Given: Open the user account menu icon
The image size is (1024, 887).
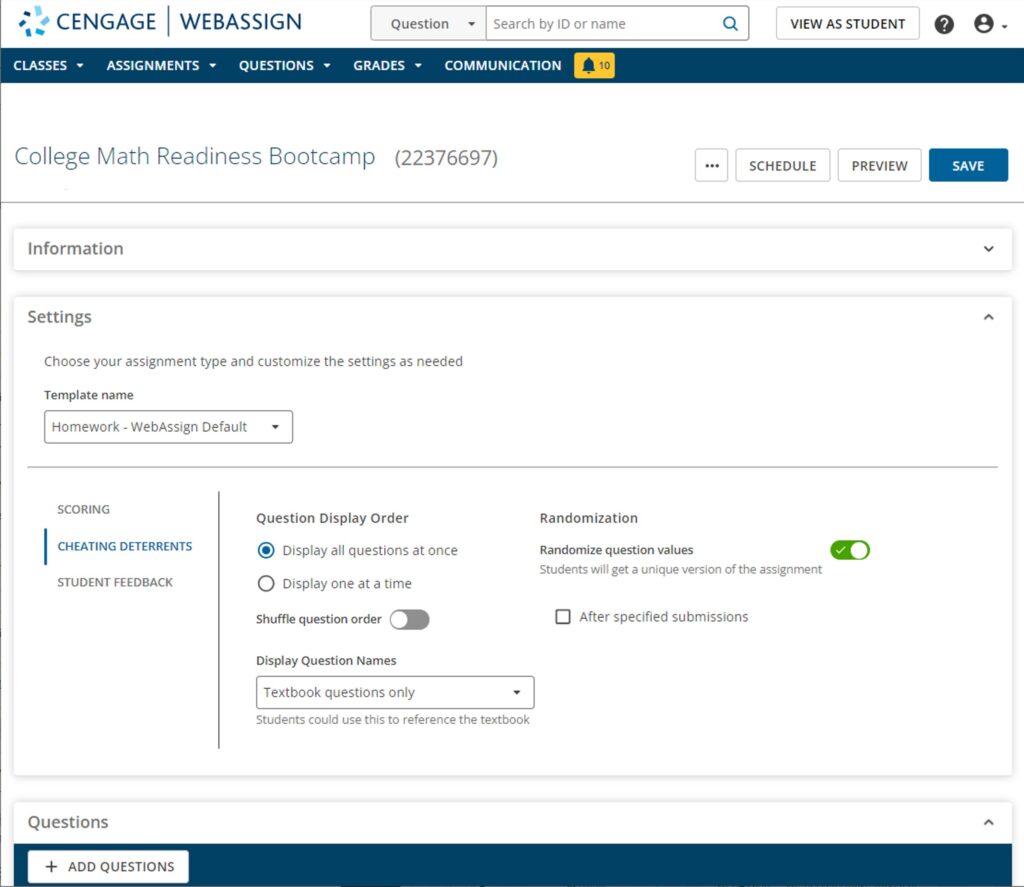Looking at the screenshot, I should point(984,24).
